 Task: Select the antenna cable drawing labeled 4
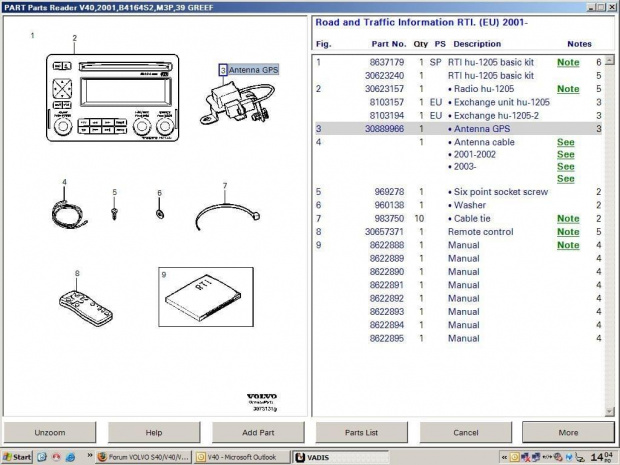tap(69, 214)
